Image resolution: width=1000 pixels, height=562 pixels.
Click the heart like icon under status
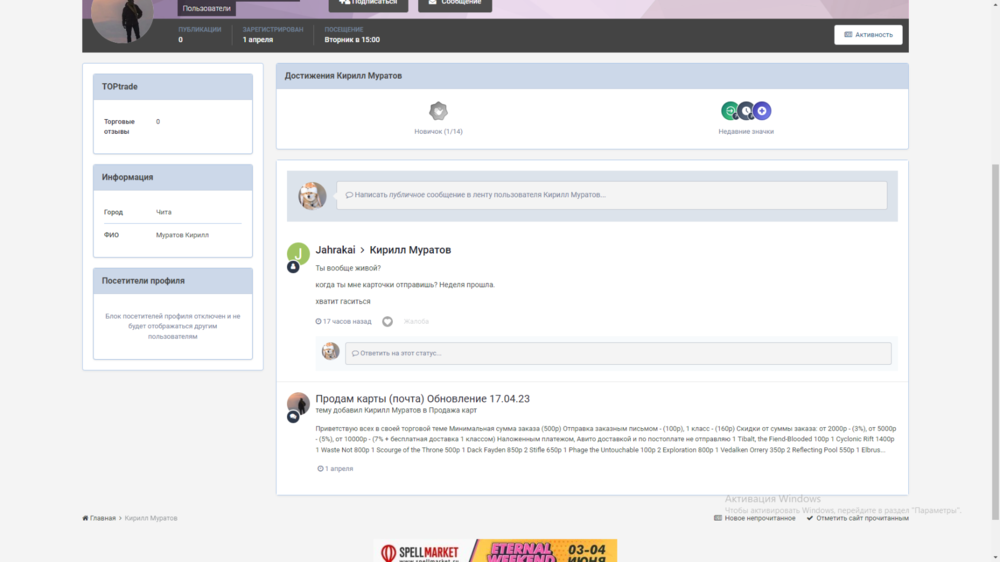[x=387, y=322]
